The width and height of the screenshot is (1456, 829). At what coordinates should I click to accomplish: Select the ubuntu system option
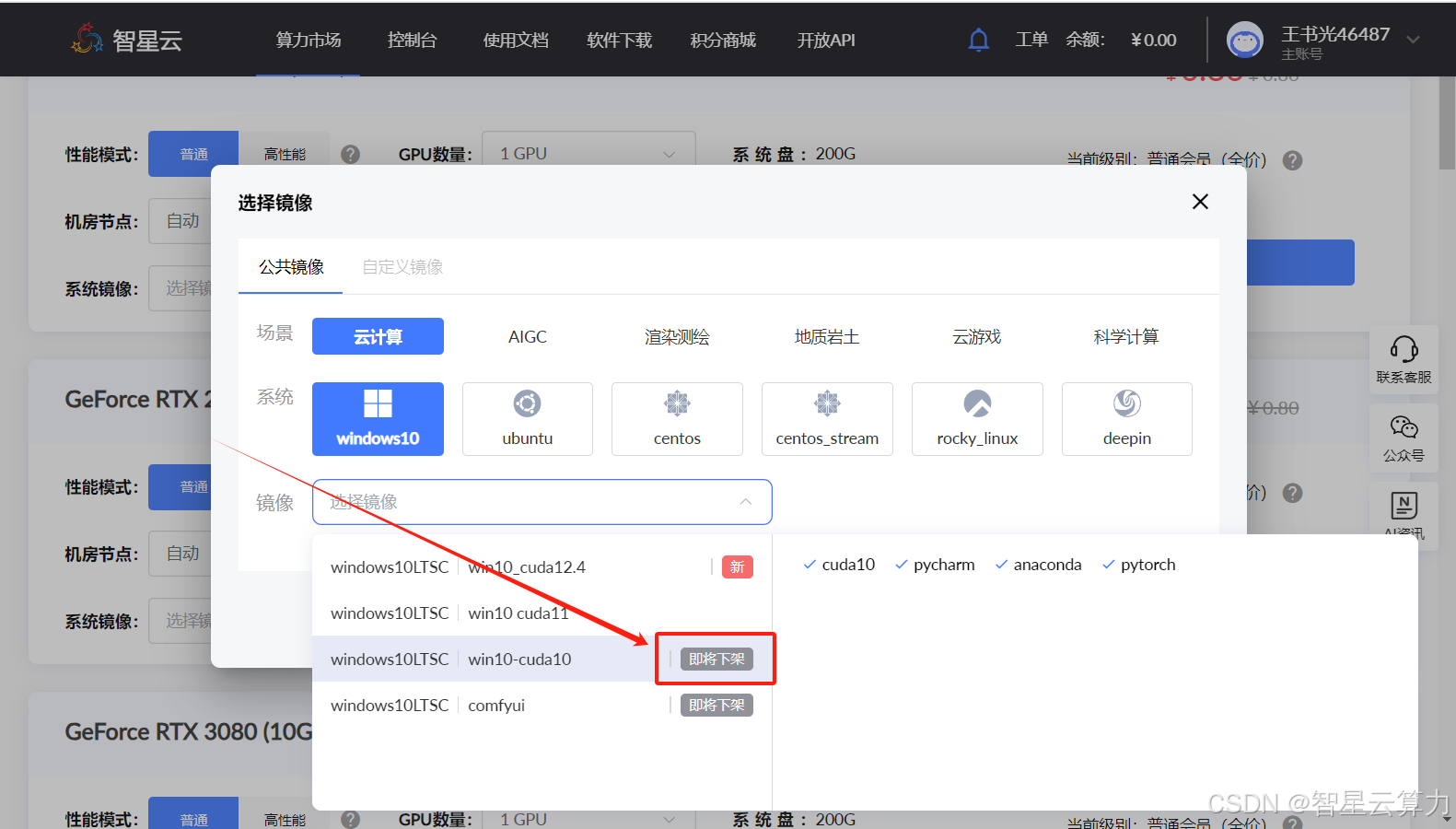528,419
